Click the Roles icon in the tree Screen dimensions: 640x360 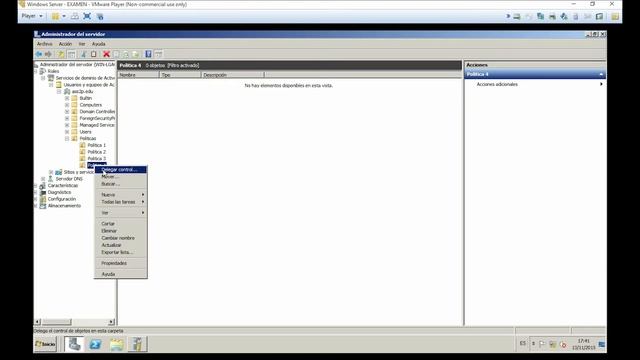[42, 71]
